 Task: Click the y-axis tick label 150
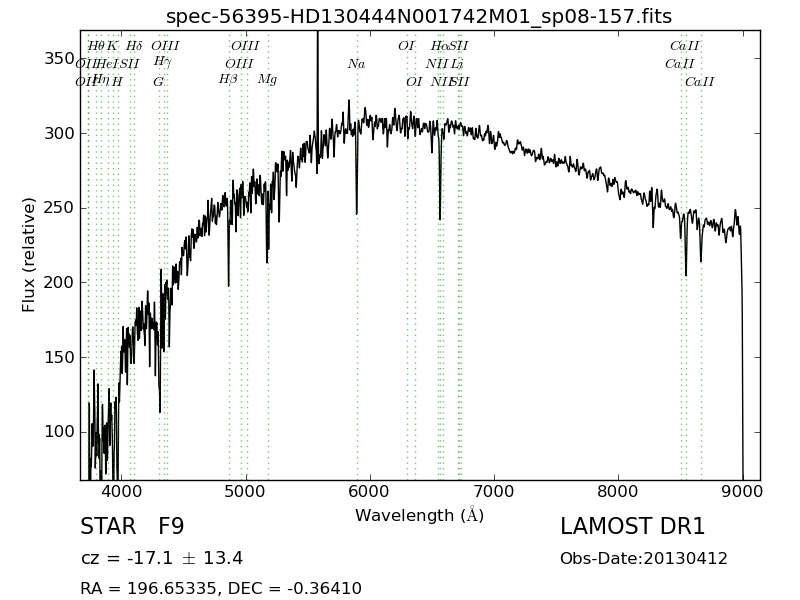[x=59, y=357]
